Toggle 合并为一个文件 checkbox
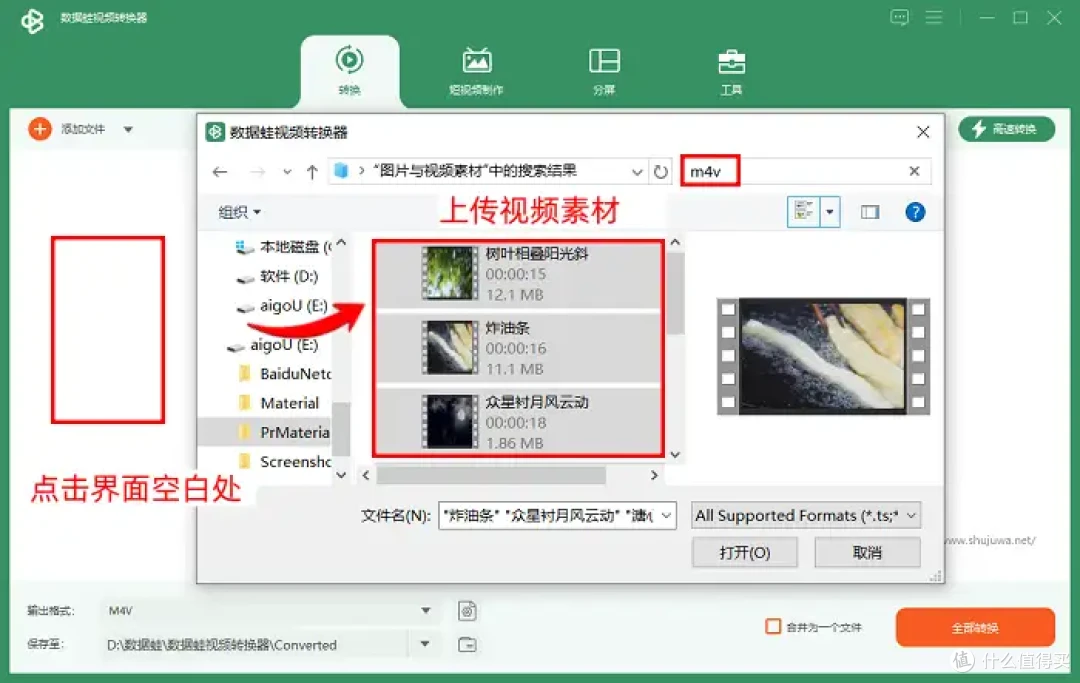This screenshot has width=1080, height=683. point(773,627)
